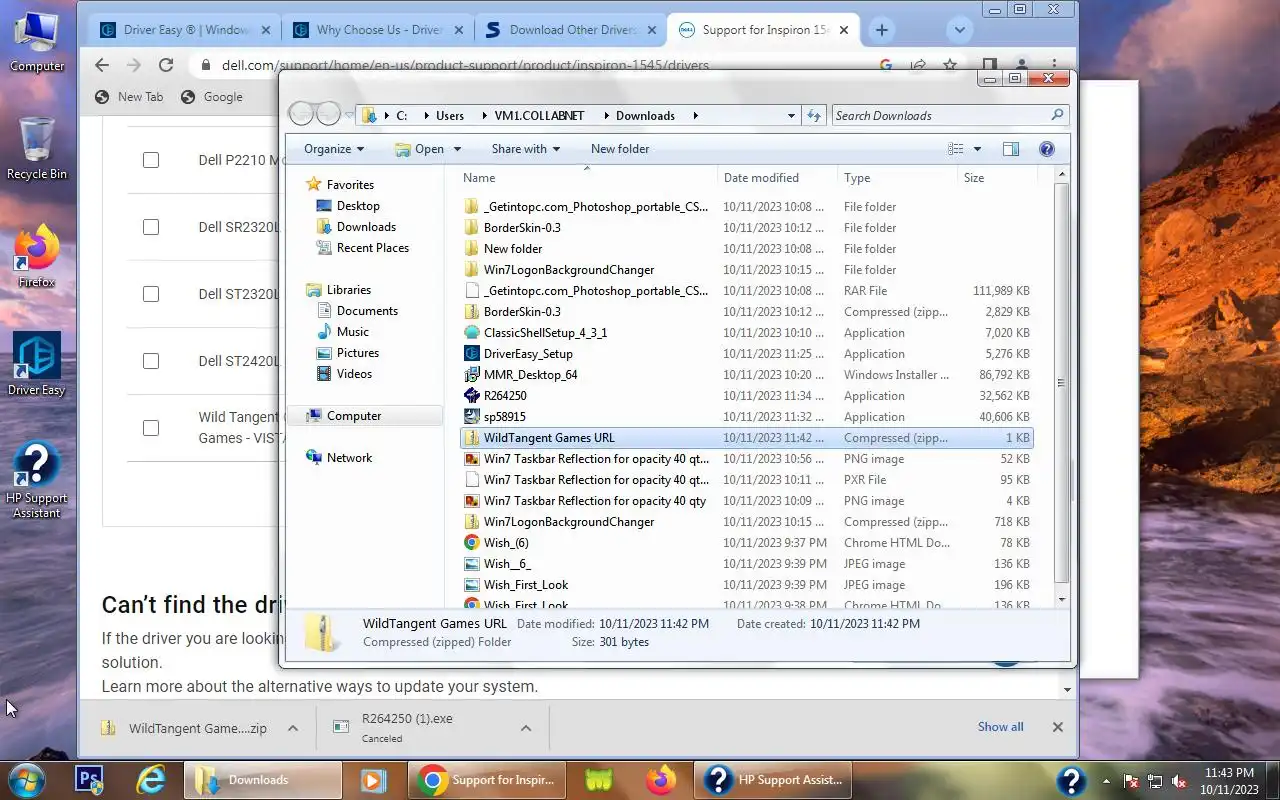Open WildTangent zip download options arrow
The image size is (1280, 800).
[x=293, y=728]
